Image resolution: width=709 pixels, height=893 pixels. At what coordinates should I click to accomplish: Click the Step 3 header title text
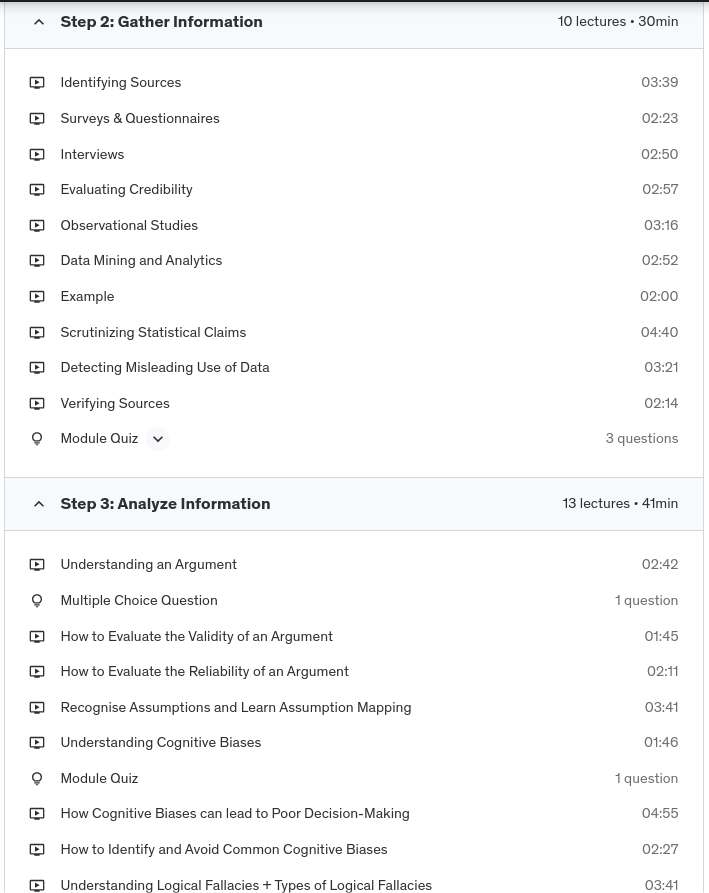165,504
